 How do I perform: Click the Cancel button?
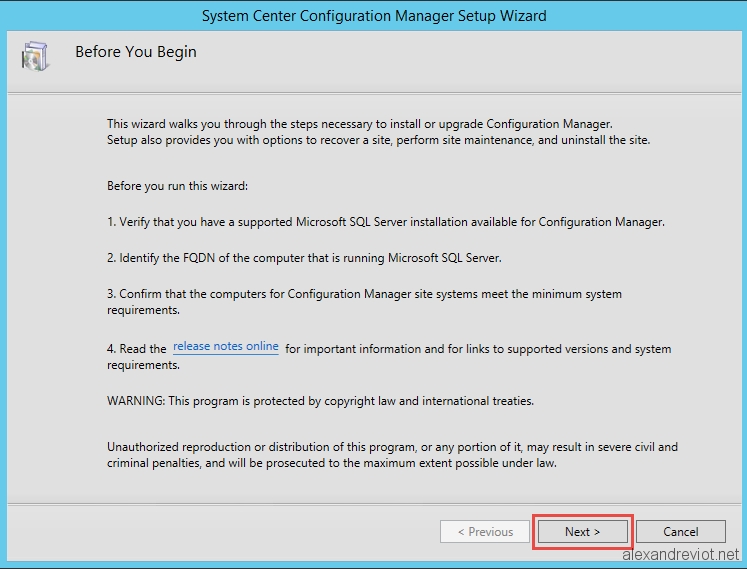pos(680,531)
